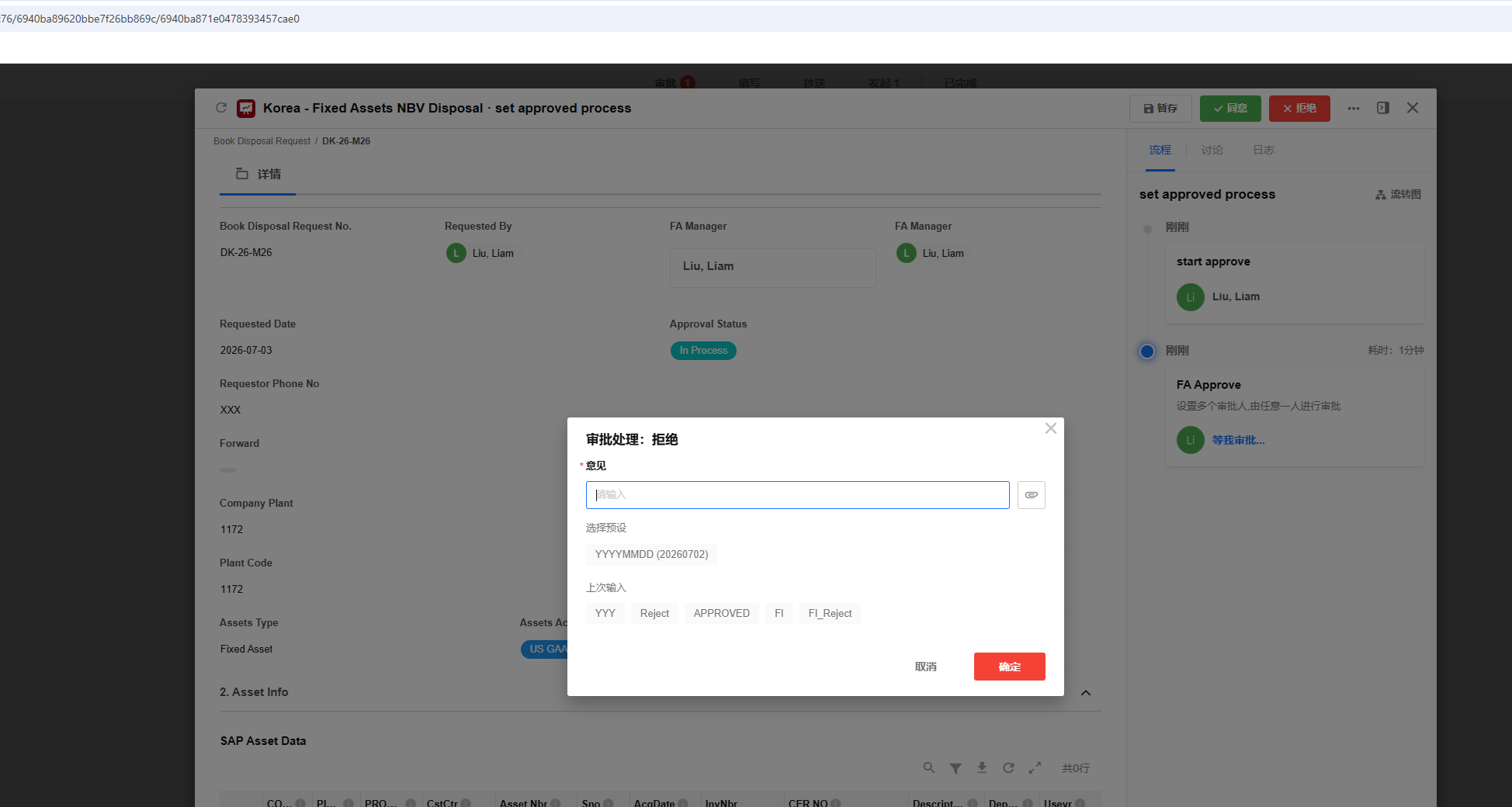Click the green 同意 approve button
This screenshot has height=807, width=1512.
coord(1230,109)
